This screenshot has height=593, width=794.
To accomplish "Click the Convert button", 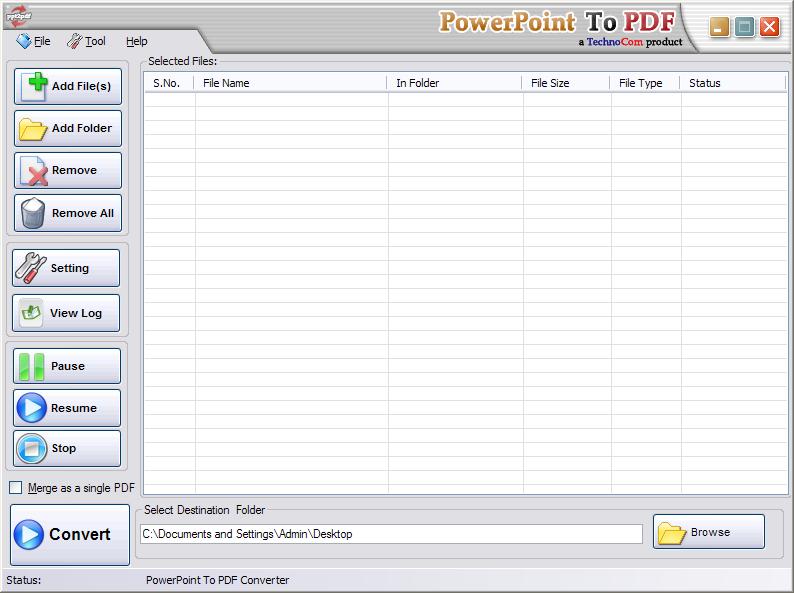I will (x=70, y=534).
